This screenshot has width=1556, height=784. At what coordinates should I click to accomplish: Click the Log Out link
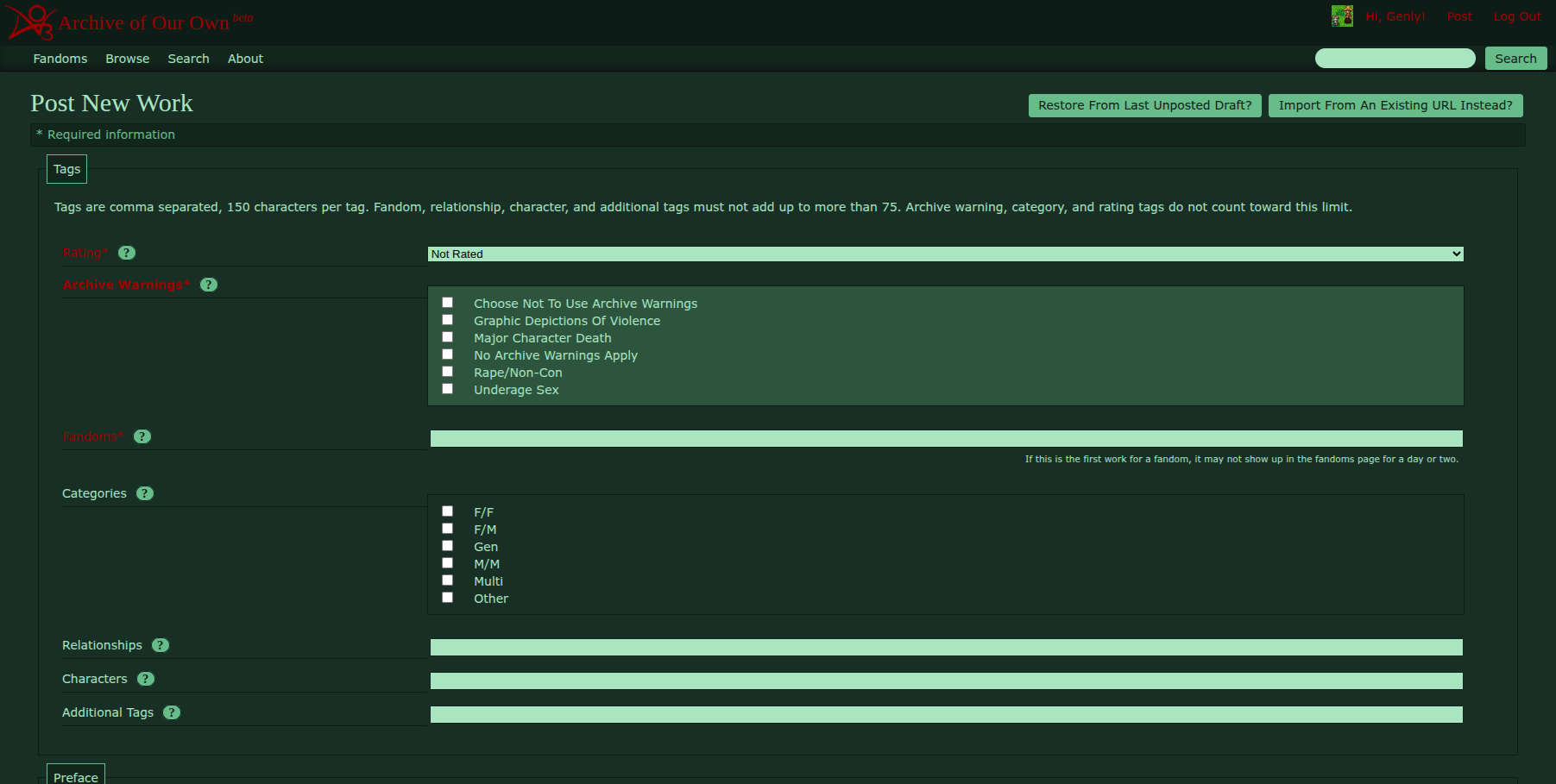tap(1516, 16)
